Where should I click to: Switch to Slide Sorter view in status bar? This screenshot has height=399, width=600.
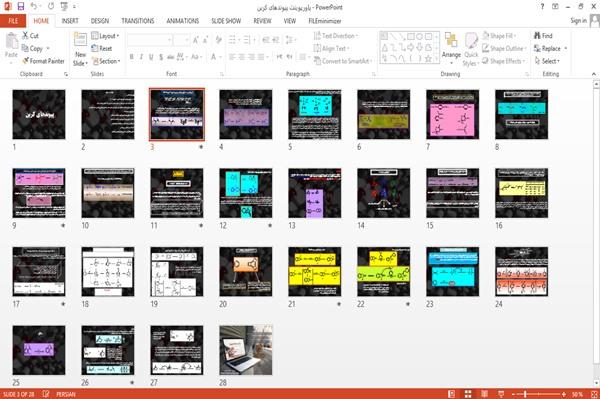coord(468,394)
